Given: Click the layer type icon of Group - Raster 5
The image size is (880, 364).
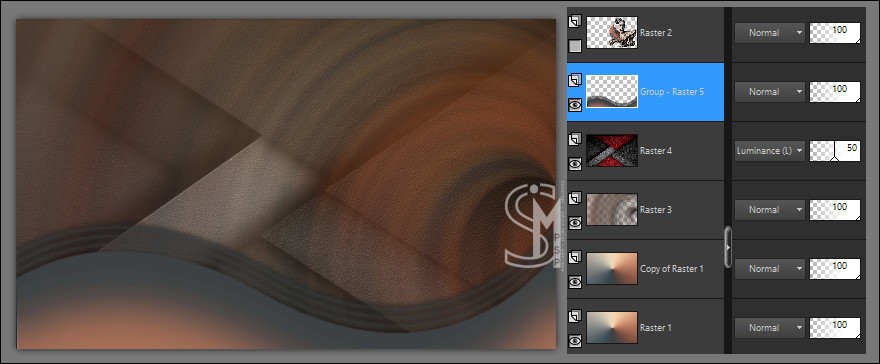Looking at the screenshot, I should click(x=574, y=81).
